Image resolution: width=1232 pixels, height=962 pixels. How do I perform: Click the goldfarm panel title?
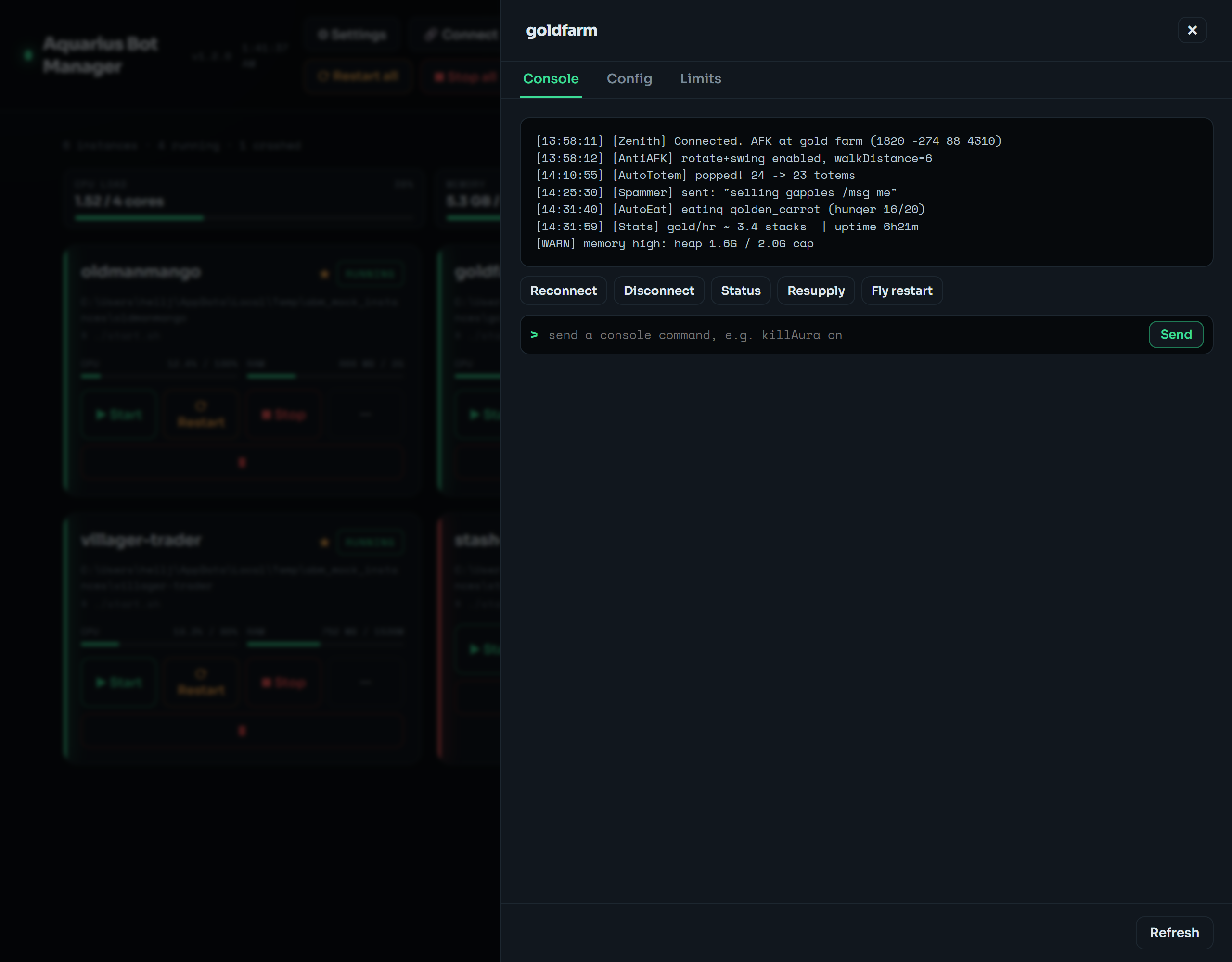tap(561, 30)
